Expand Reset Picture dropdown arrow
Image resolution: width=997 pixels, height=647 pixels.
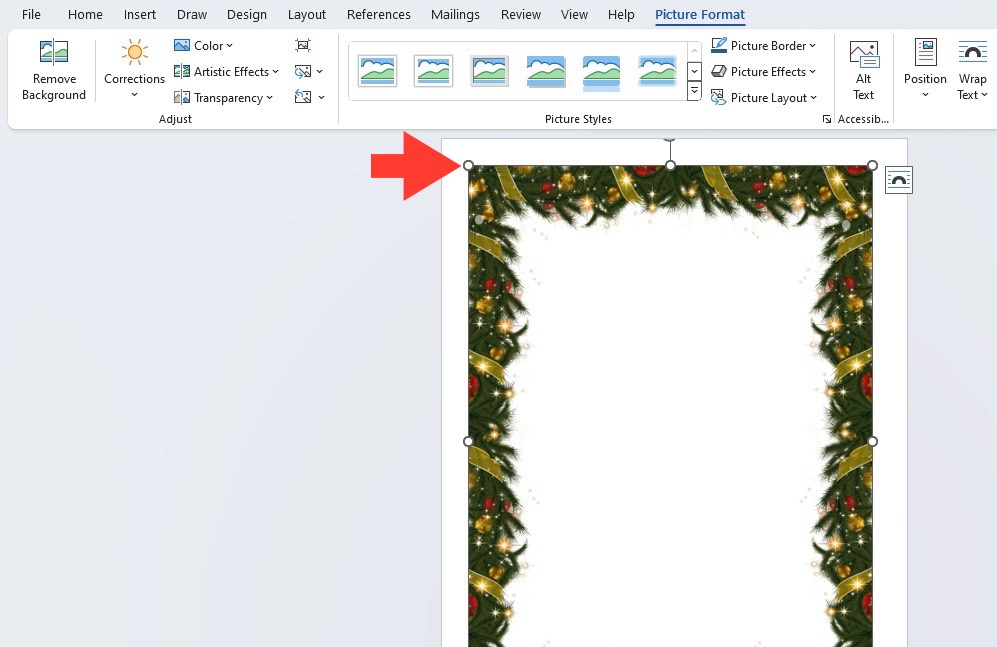[321, 98]
